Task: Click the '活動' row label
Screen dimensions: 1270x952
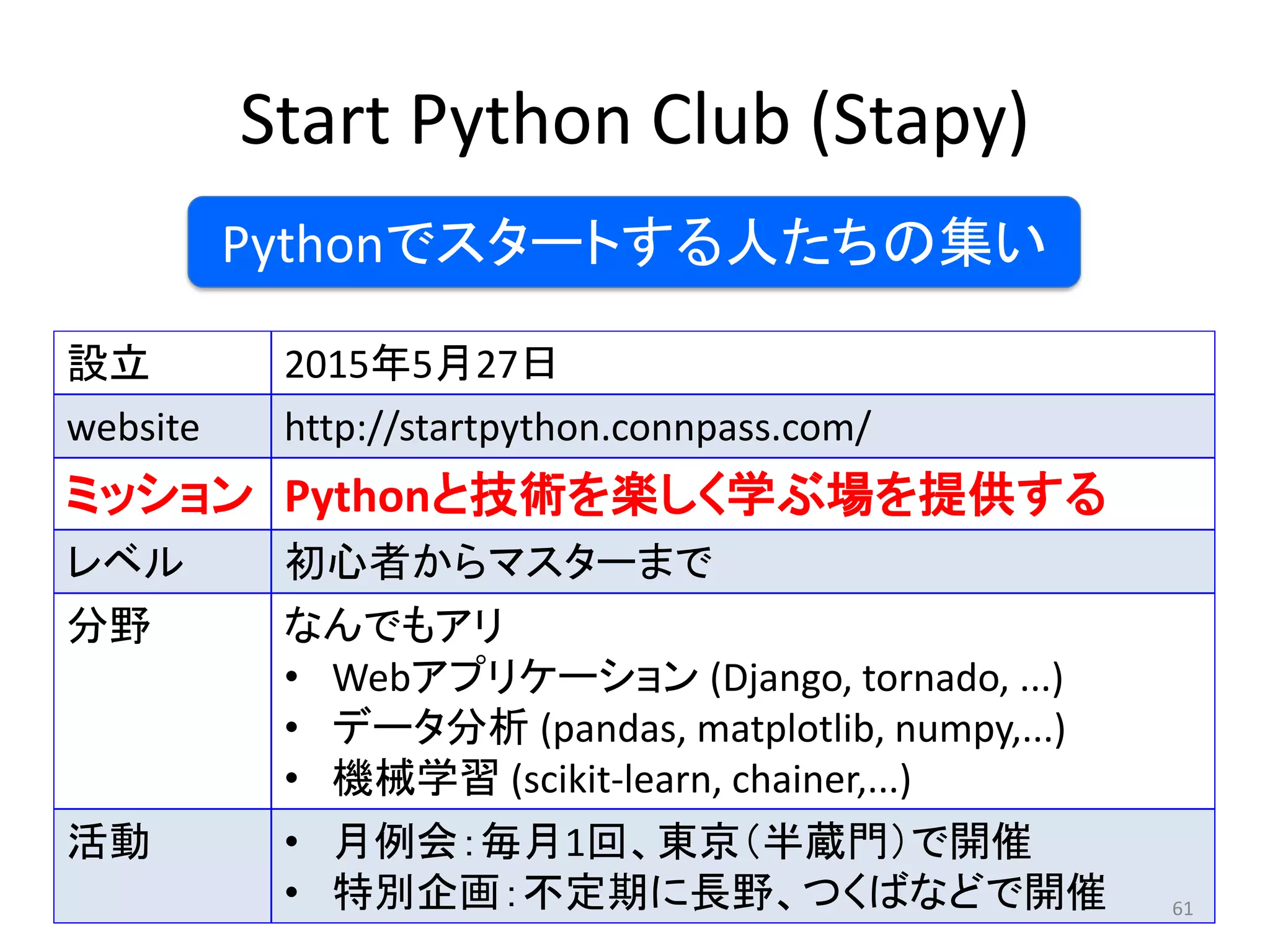Action: 109,842
